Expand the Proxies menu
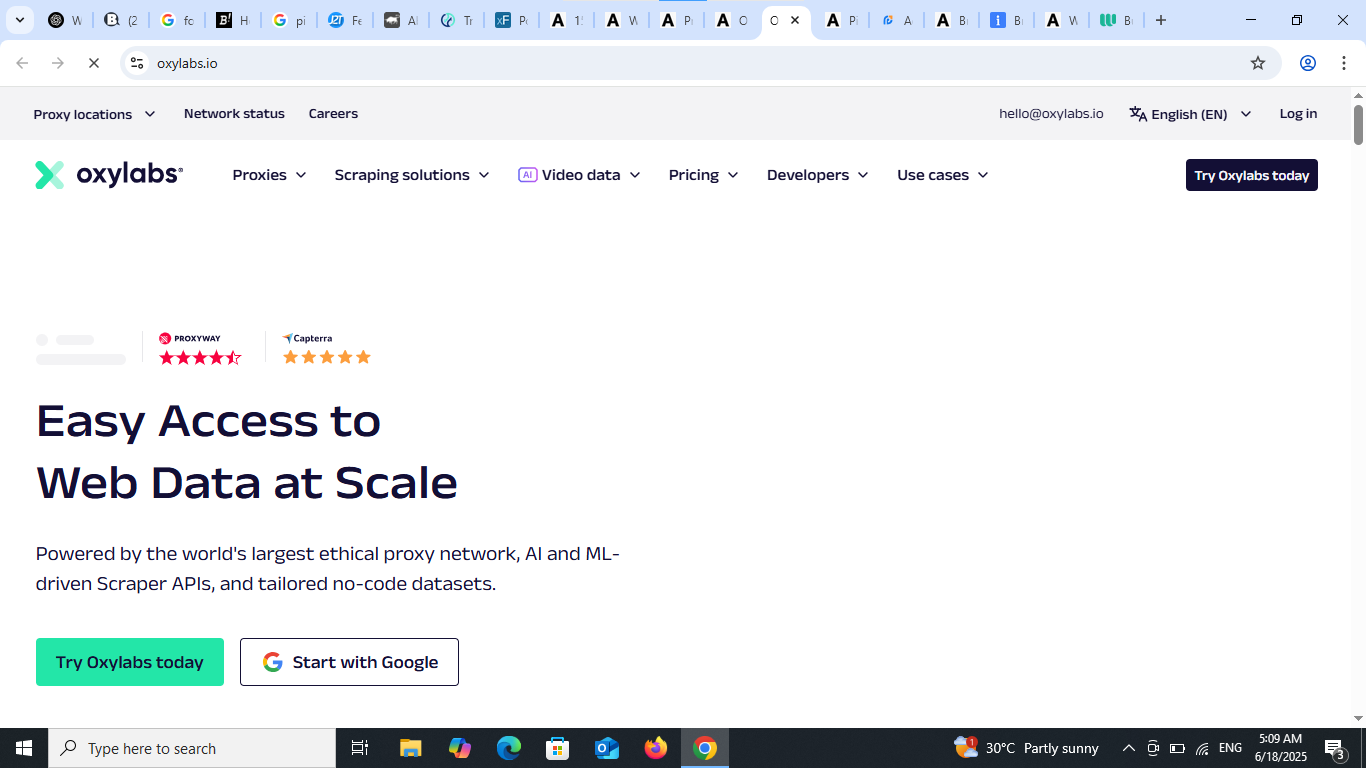 pos(270,175)
